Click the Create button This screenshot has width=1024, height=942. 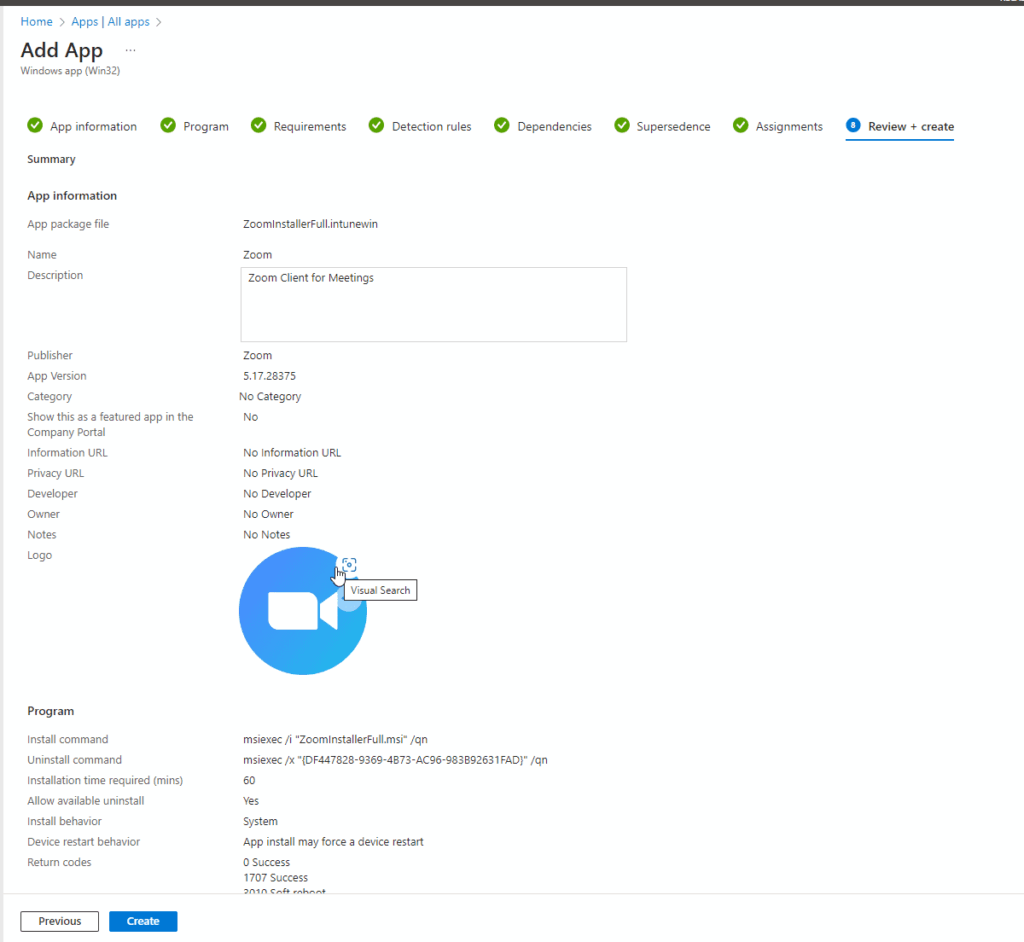[143, 921]
